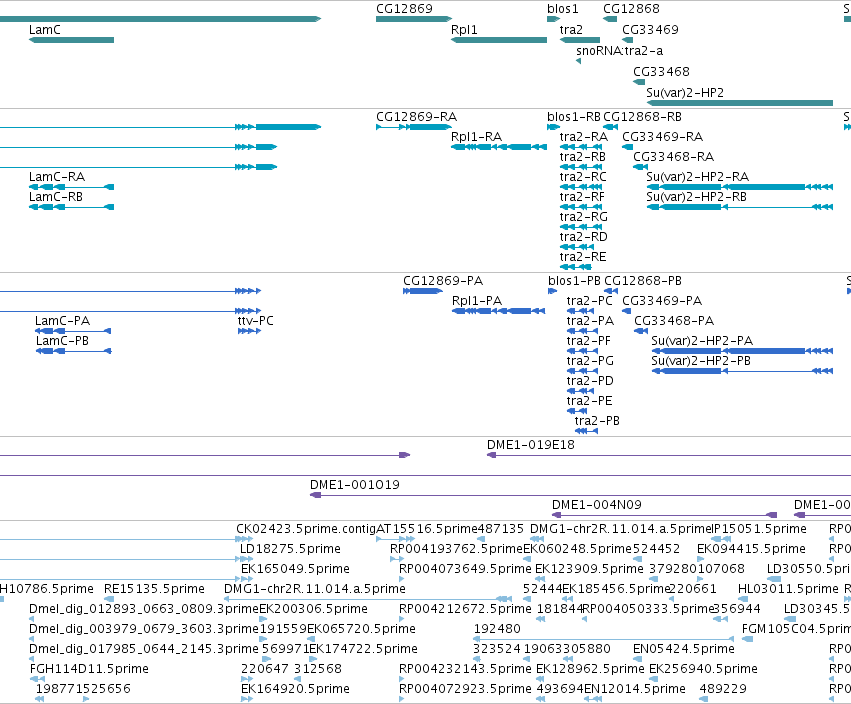Click the CG33468 gene label
This screenshot has width=851, height=704.
pos(661,72)
